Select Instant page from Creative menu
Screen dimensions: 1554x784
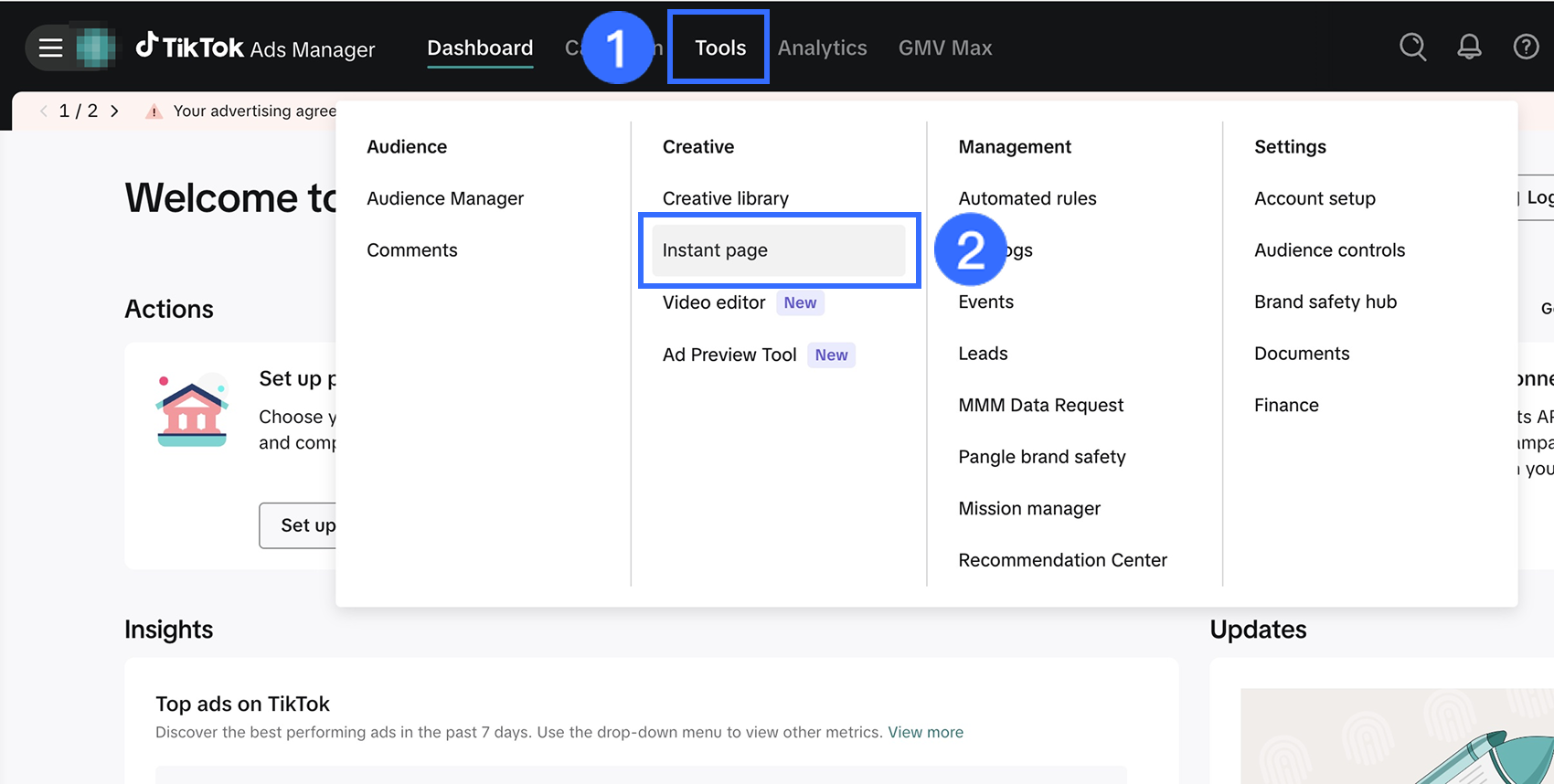[715, 250]
